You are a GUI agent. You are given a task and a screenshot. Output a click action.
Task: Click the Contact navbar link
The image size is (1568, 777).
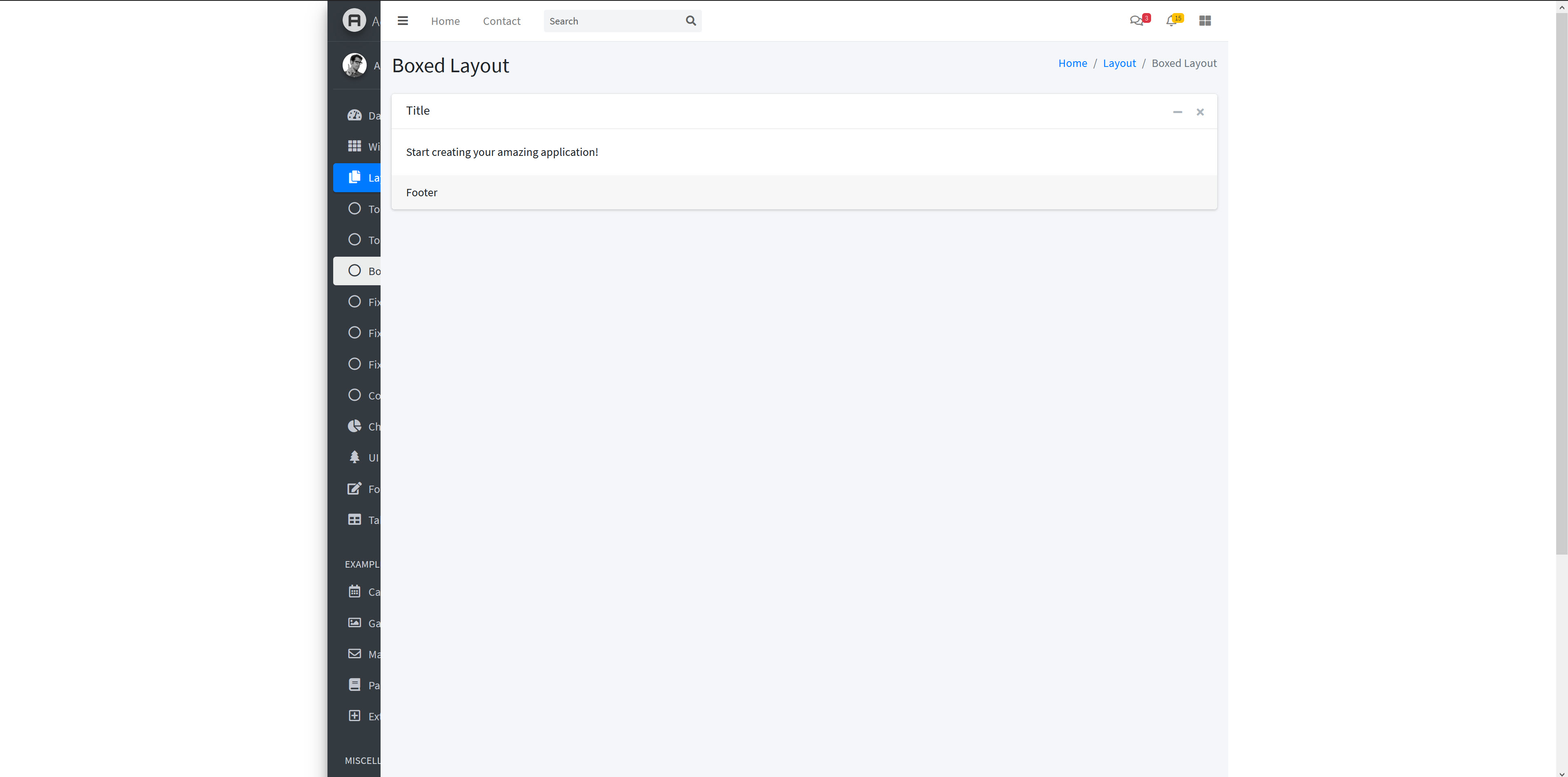tap(501, 21)
